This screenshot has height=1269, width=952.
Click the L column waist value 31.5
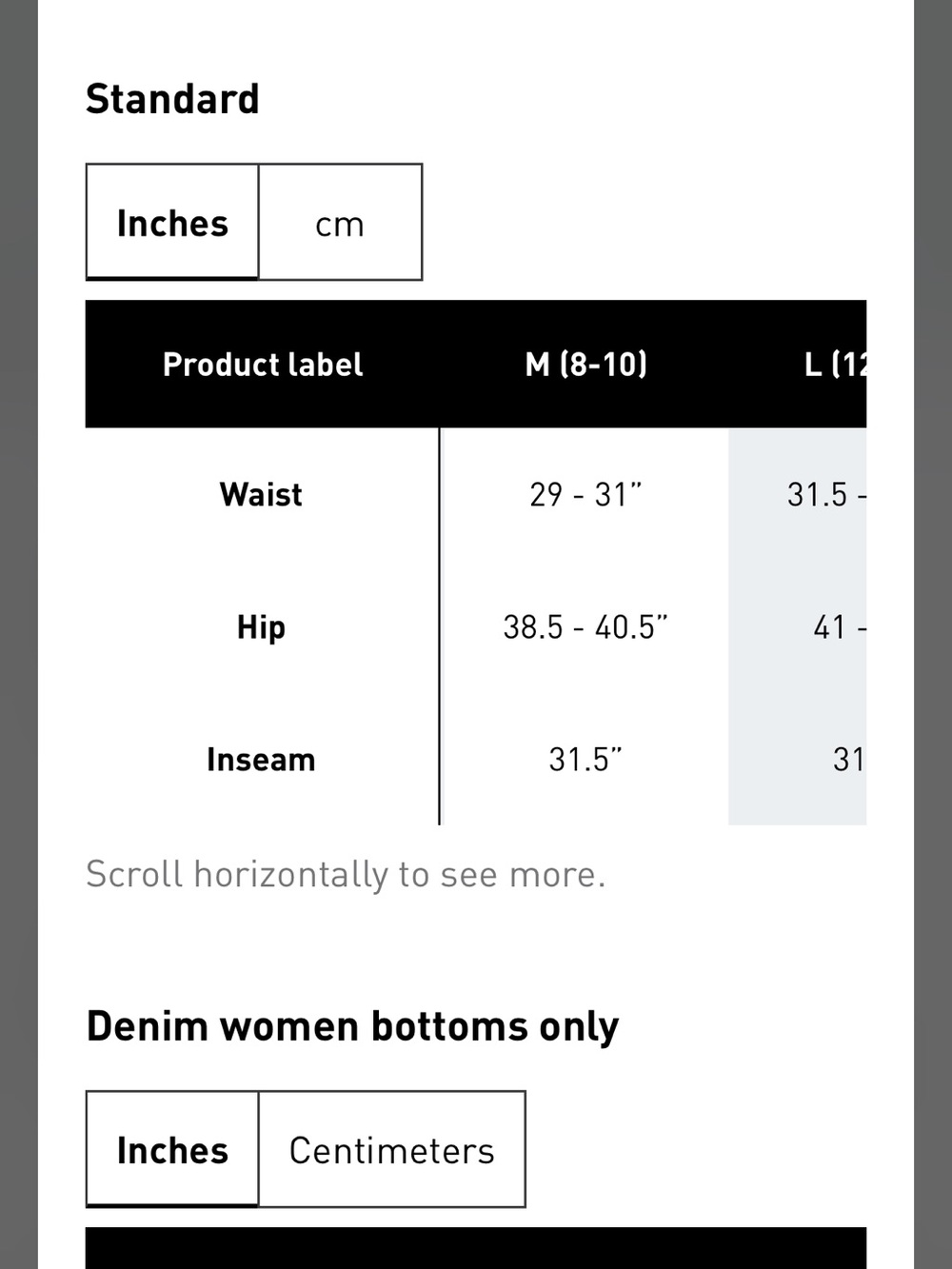coord(817,494)
